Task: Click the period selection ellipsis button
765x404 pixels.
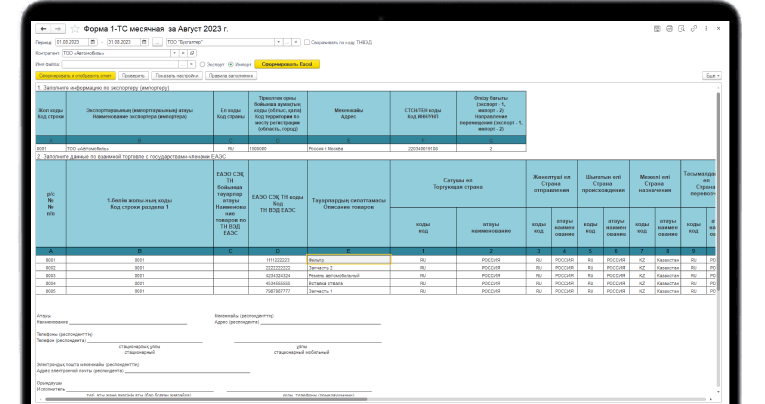Action: [x=157, y=42]
